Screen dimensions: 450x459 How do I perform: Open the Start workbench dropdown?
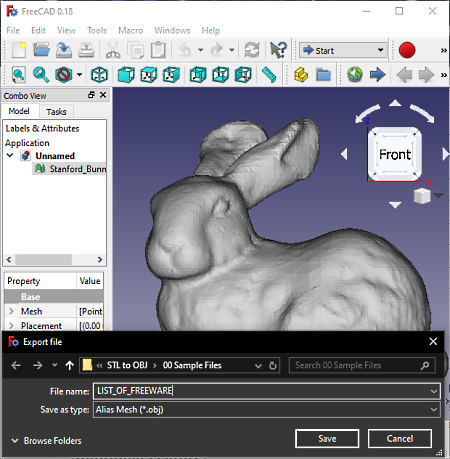(344, 50)
